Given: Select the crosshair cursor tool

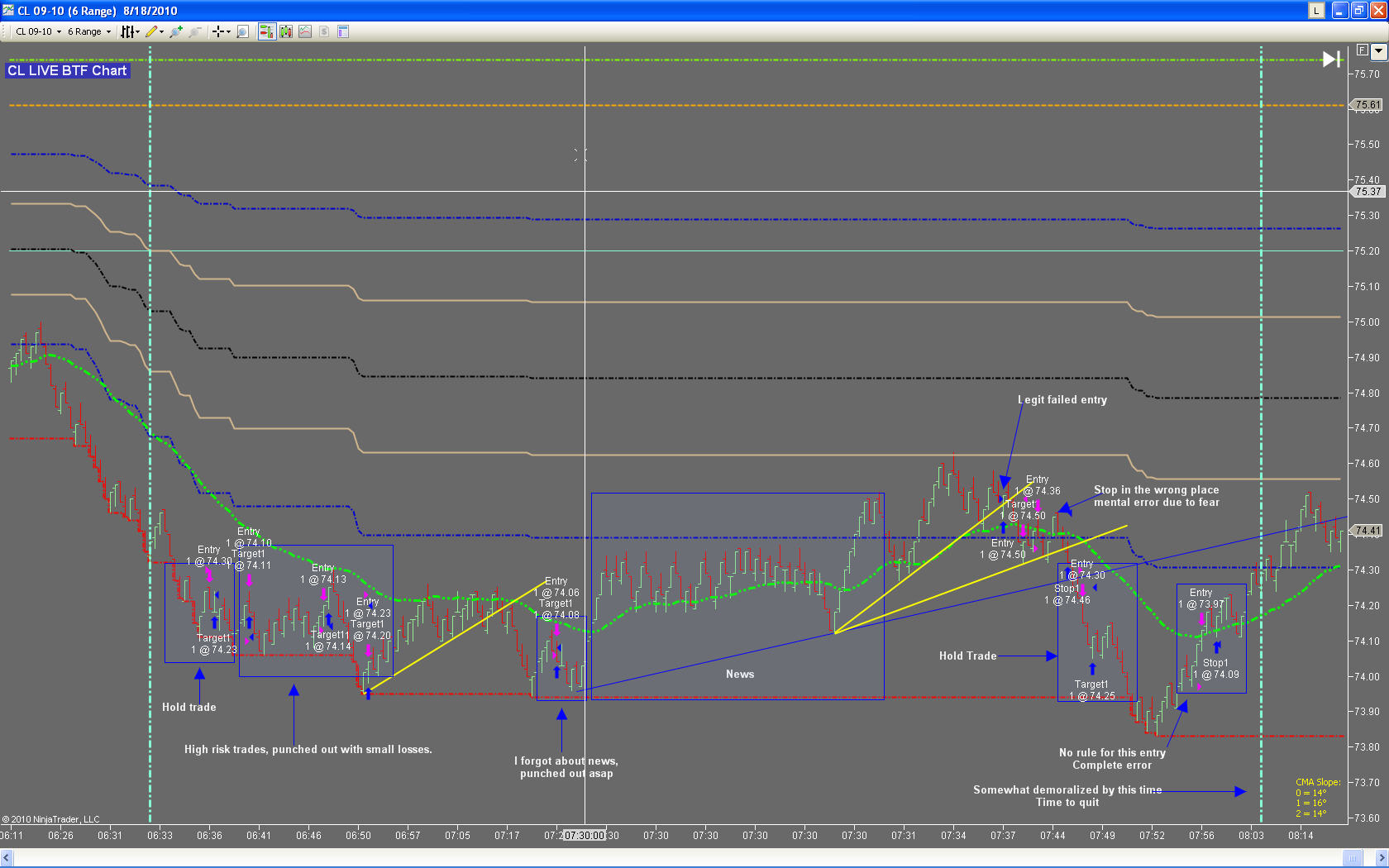Looking at the screenshot, I should (x=218, y=31).
